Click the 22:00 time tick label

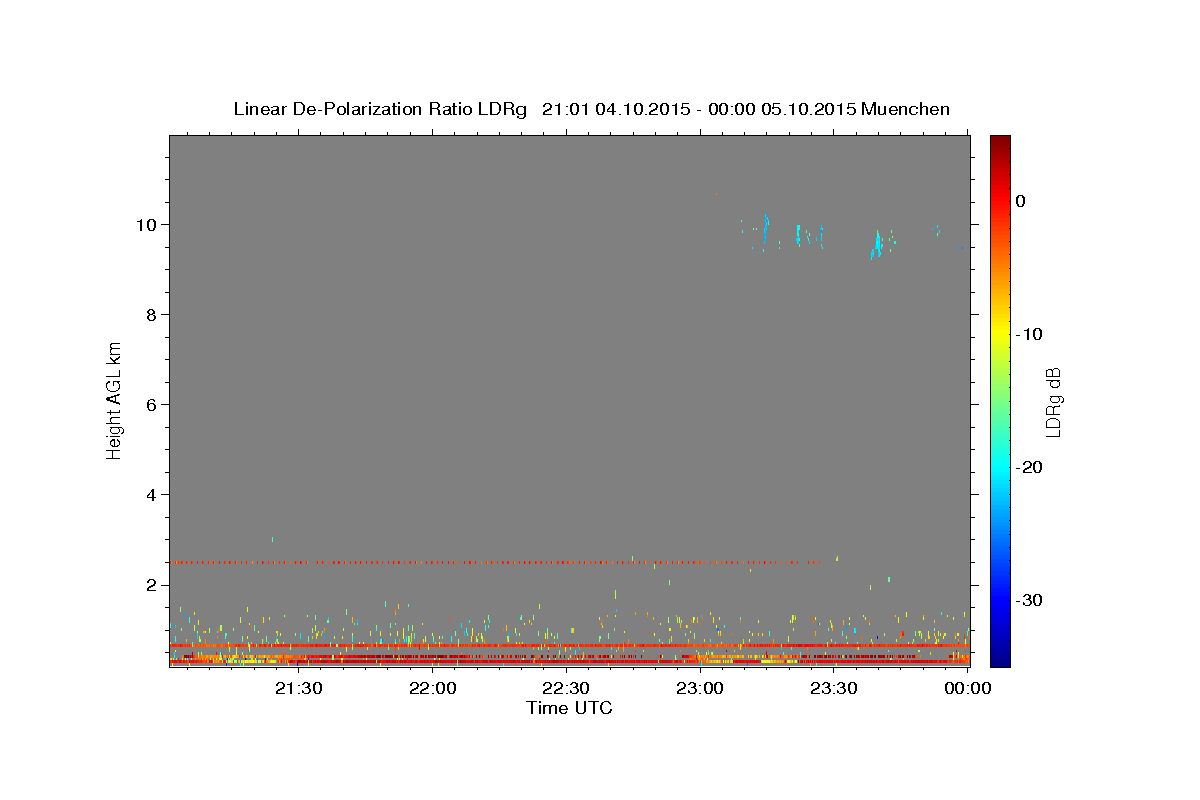(433, 688)
